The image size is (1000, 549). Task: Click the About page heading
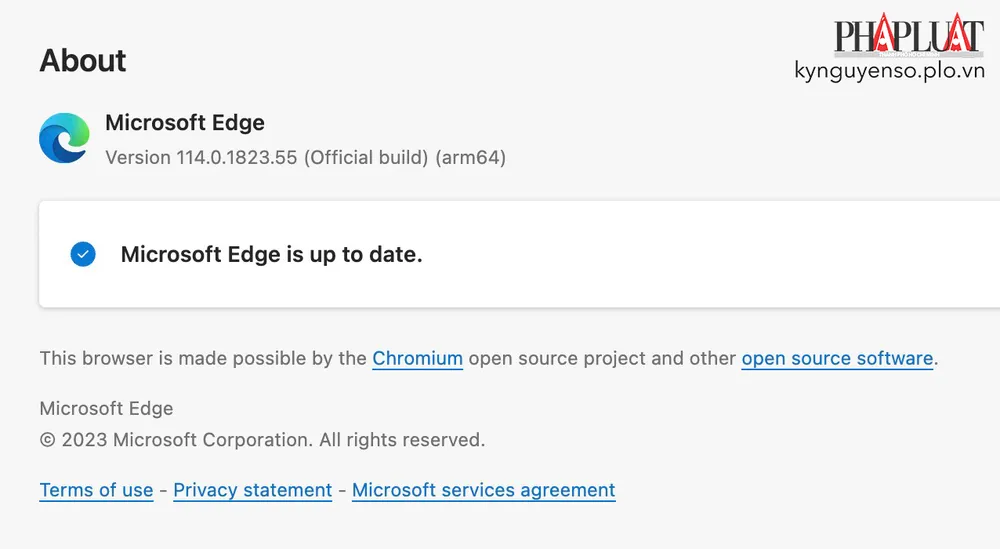click(x=83, y=60)
